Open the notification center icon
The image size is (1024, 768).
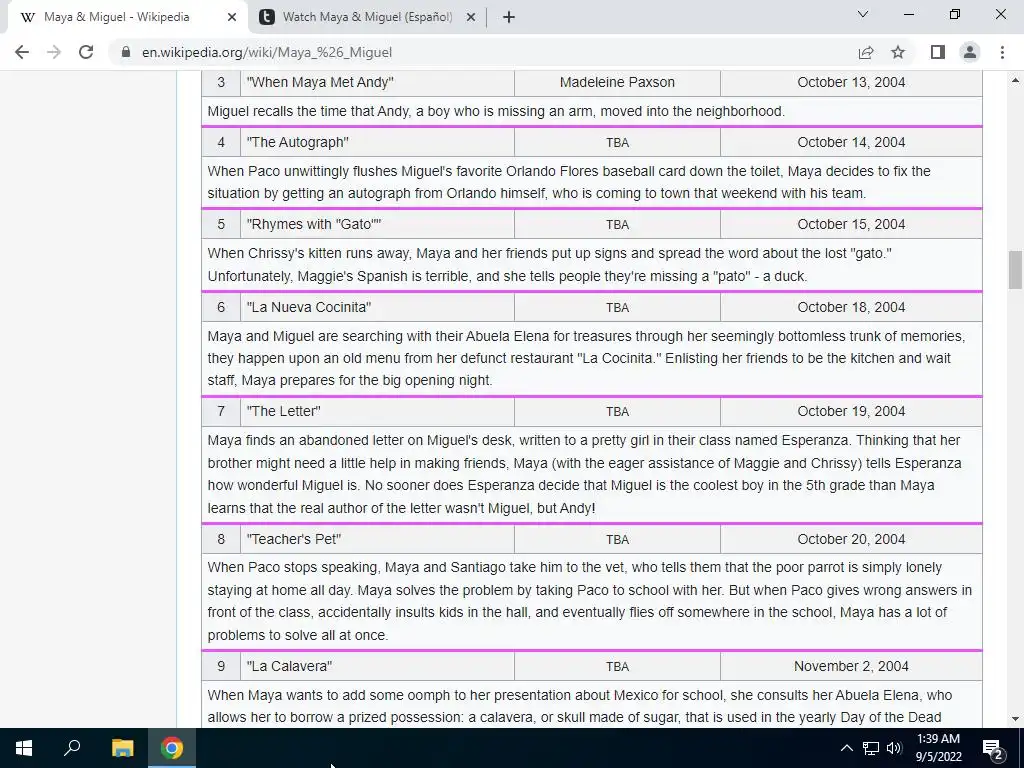click(x=993, y=748)
